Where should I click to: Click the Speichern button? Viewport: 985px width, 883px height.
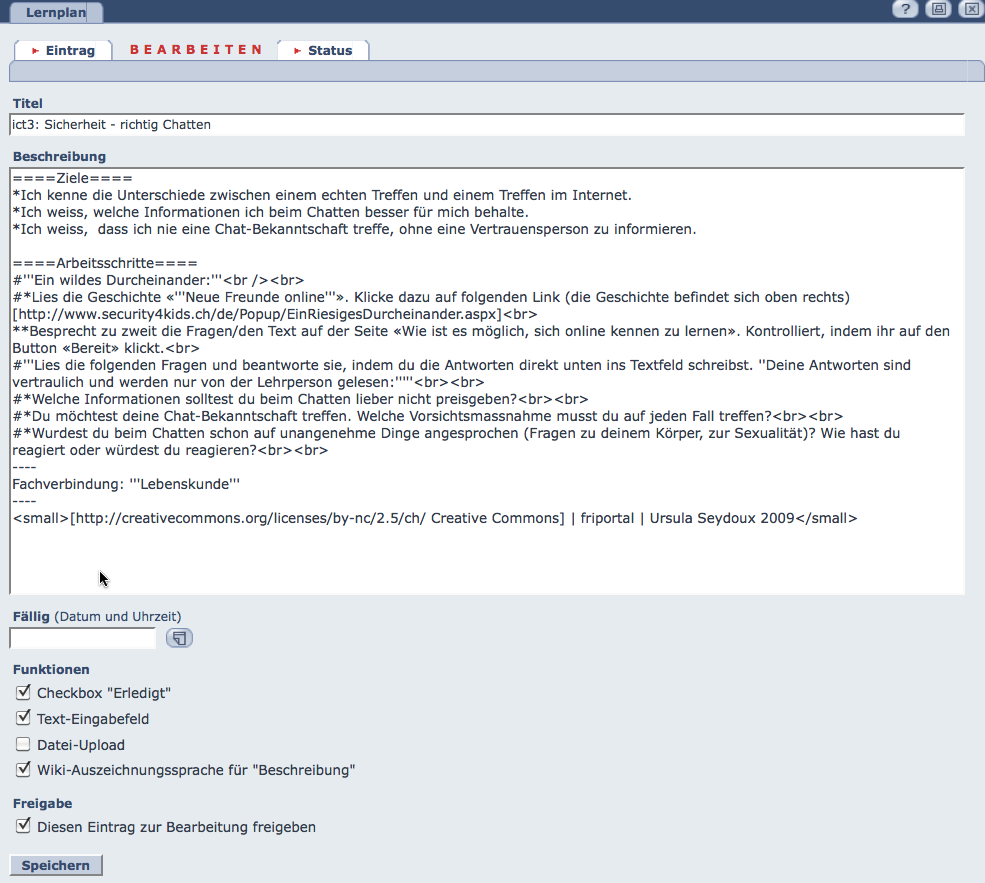click(56, 865)
